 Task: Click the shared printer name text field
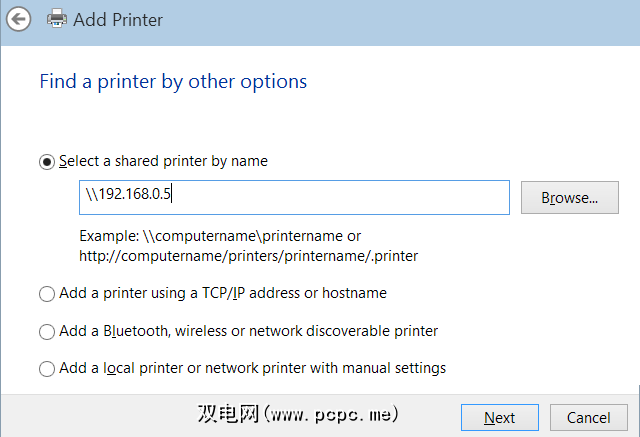click(340, 197)
